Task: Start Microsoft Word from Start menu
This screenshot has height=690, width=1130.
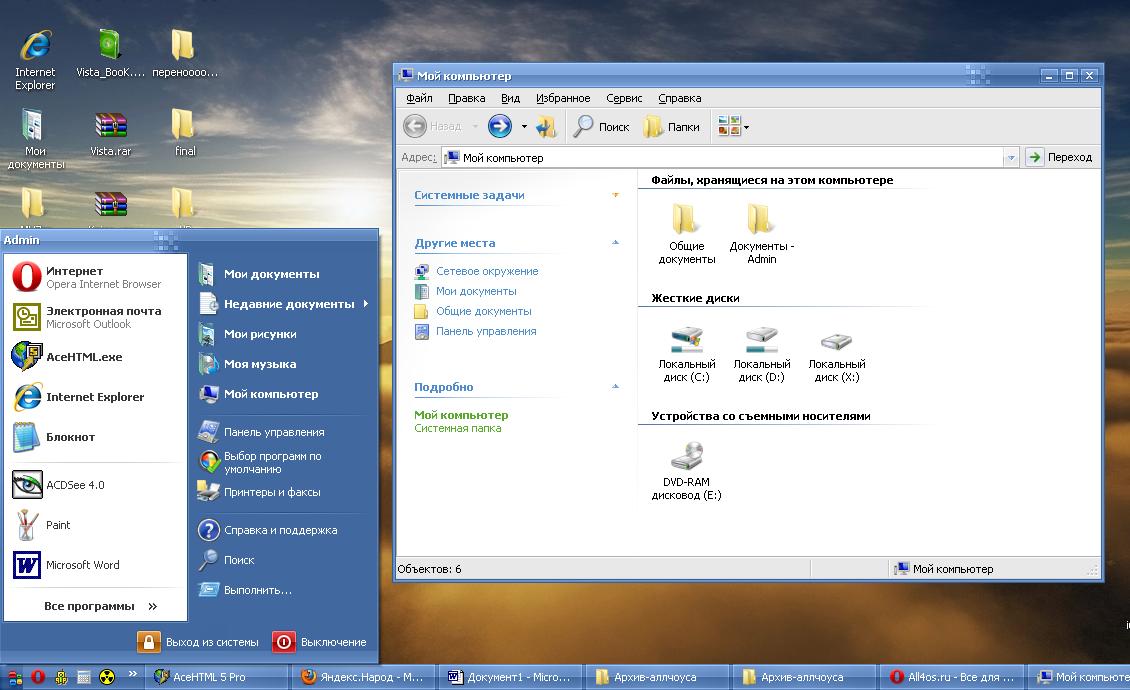Action: point(95,565)
